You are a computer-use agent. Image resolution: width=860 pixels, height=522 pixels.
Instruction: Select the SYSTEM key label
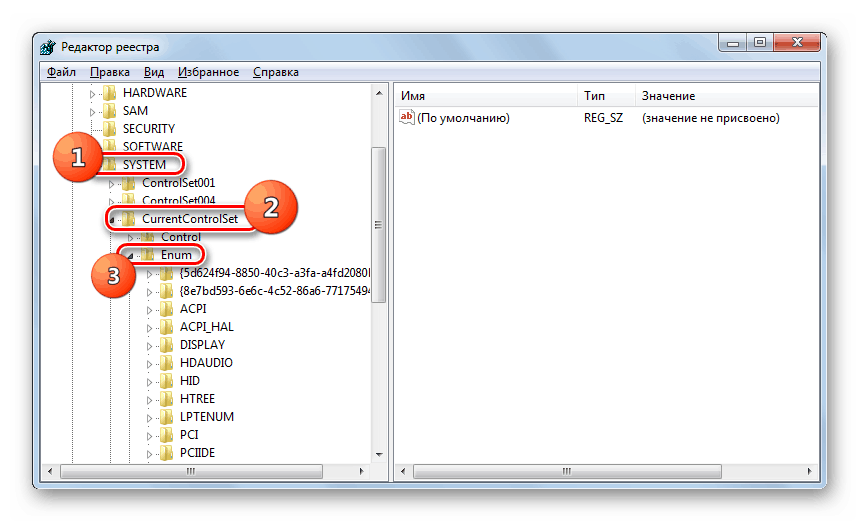pos(144,164)
